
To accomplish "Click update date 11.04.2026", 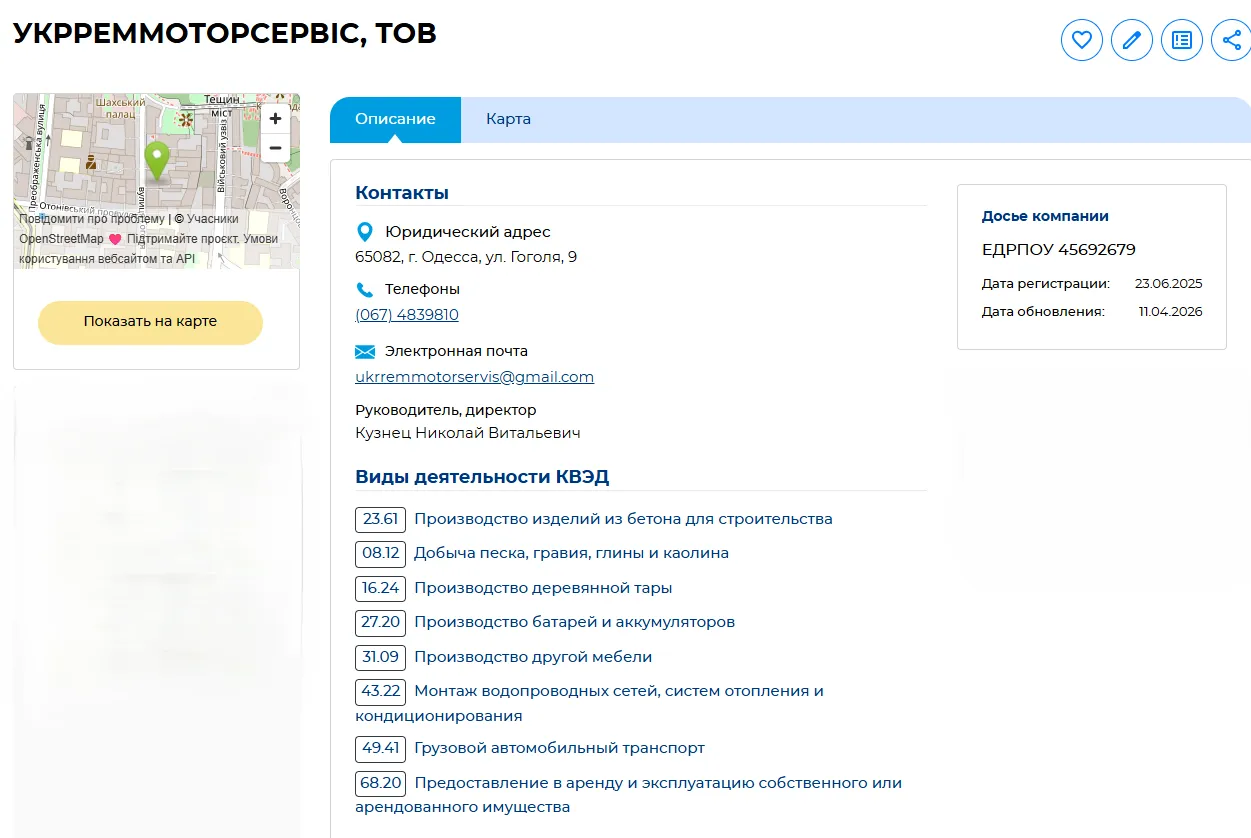I will [1171, 312].
